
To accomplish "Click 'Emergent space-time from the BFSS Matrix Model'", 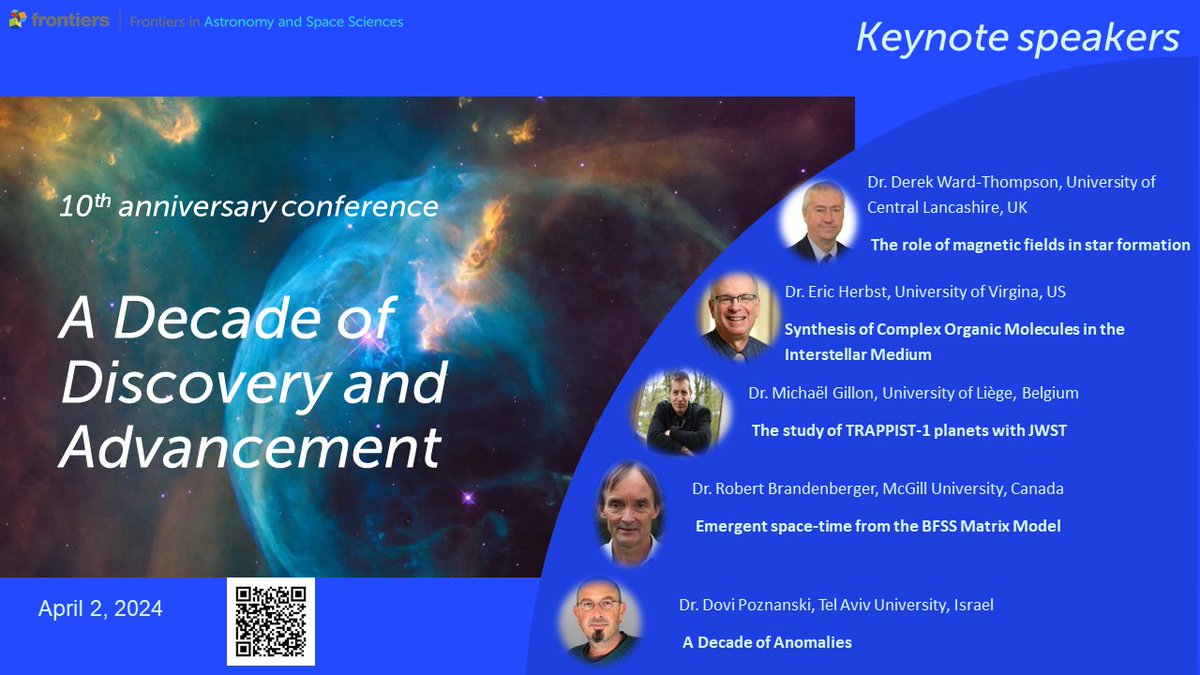I will 878,526.
